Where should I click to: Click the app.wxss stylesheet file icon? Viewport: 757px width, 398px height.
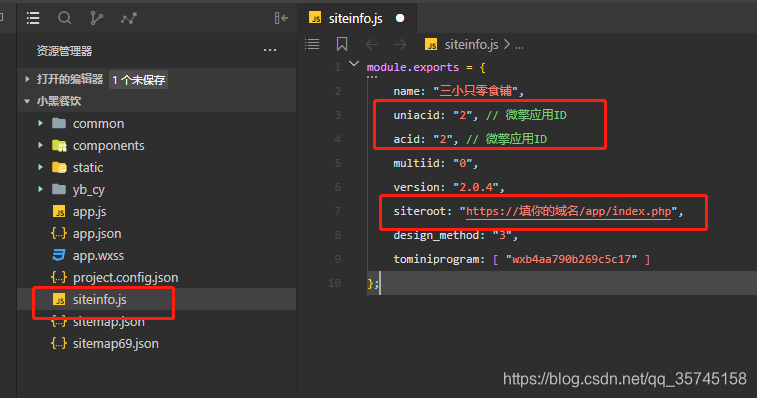[59, 255]
